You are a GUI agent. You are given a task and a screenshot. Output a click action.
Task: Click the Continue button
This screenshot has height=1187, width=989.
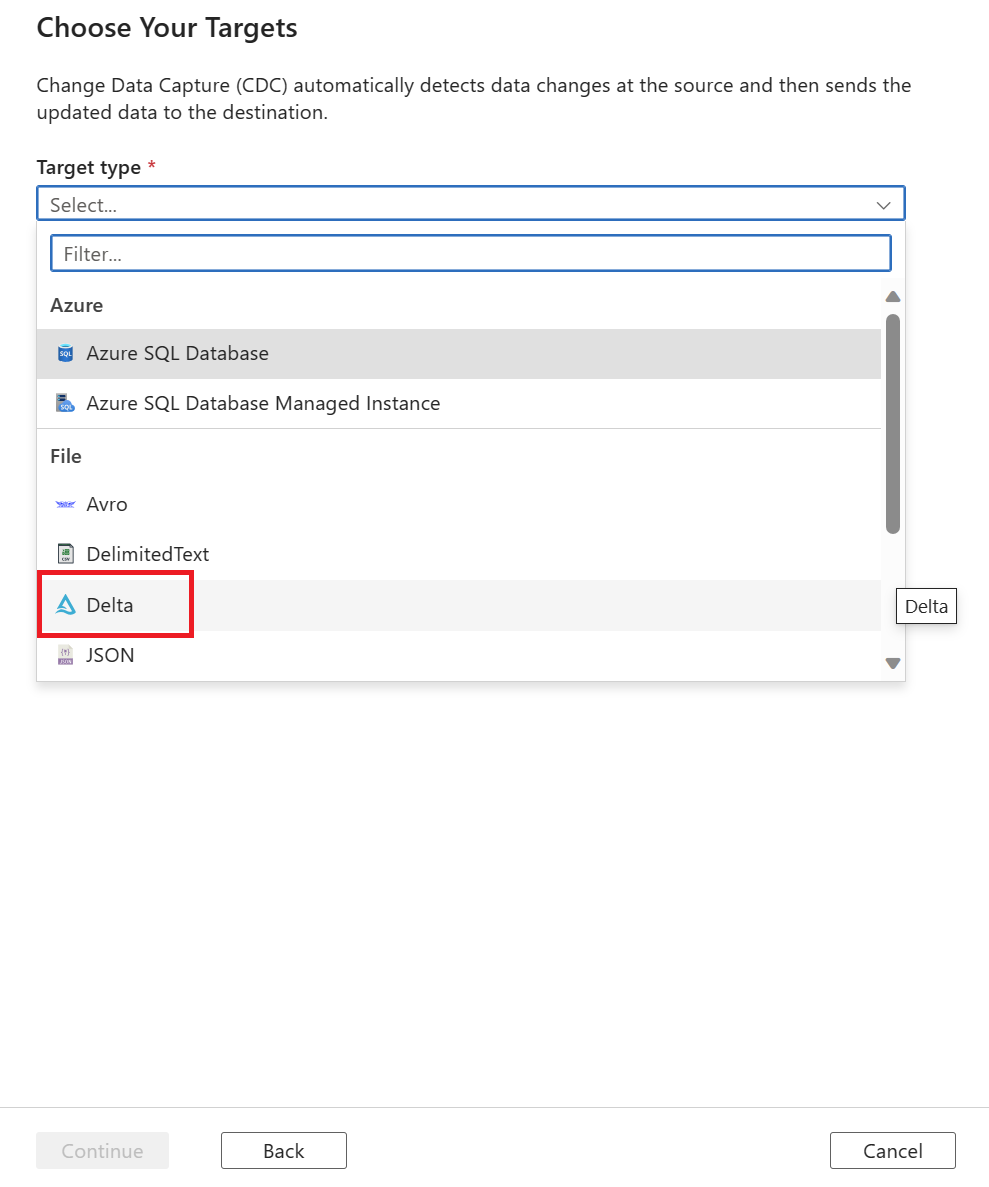(x=102, y=1150)
